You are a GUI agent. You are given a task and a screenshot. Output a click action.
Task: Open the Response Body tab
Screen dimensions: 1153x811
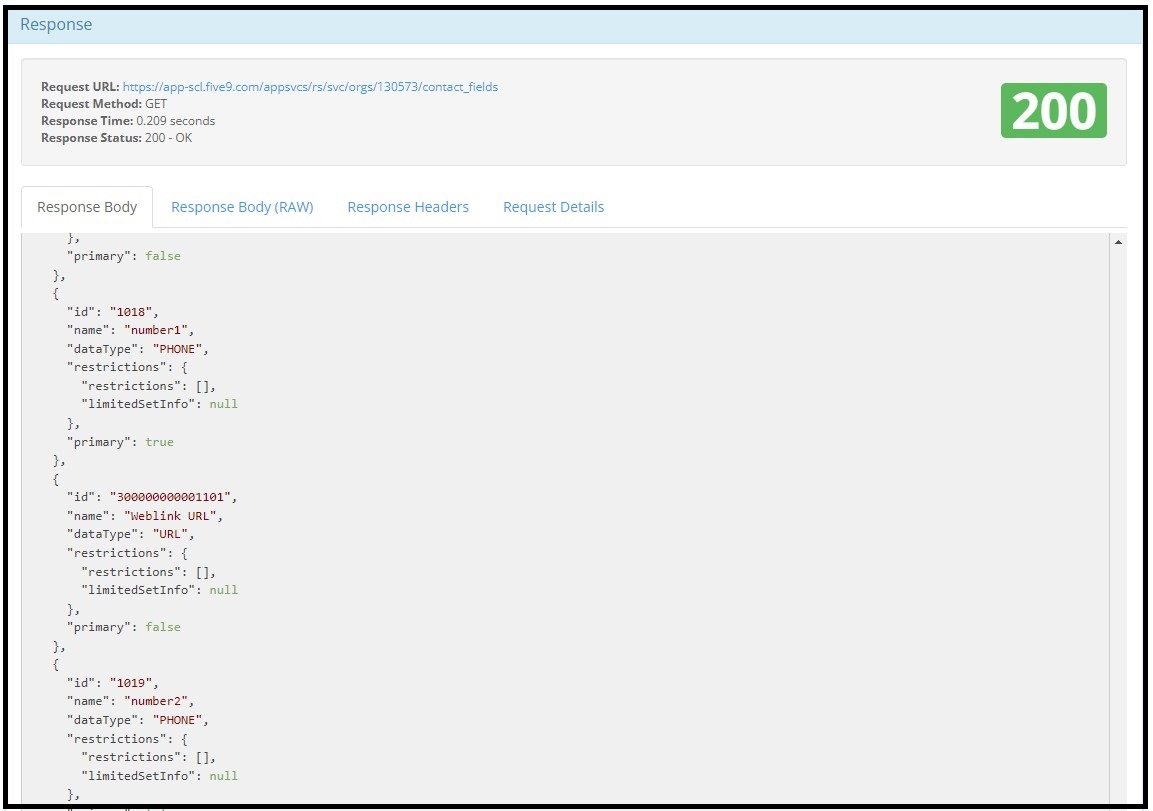coord(87,207)
